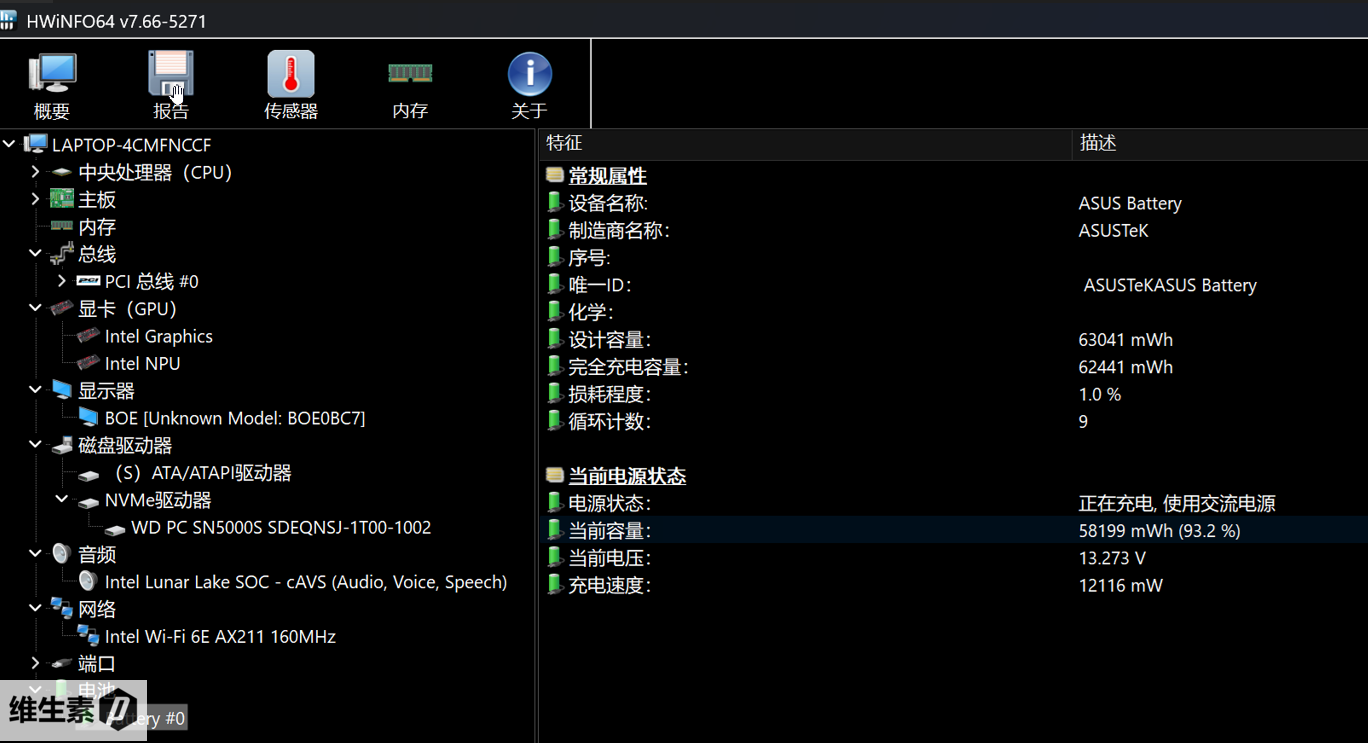This screenshot has height=743, width=1368.
Task: Expand the 主板 motherboard node
Action: point(35,200)
